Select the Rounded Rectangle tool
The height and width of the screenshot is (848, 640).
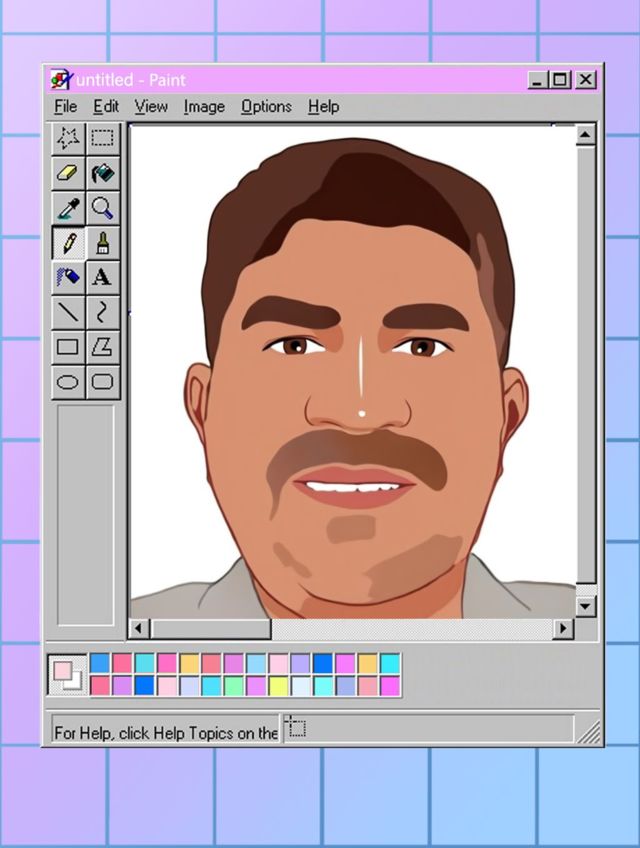[102, 381]
